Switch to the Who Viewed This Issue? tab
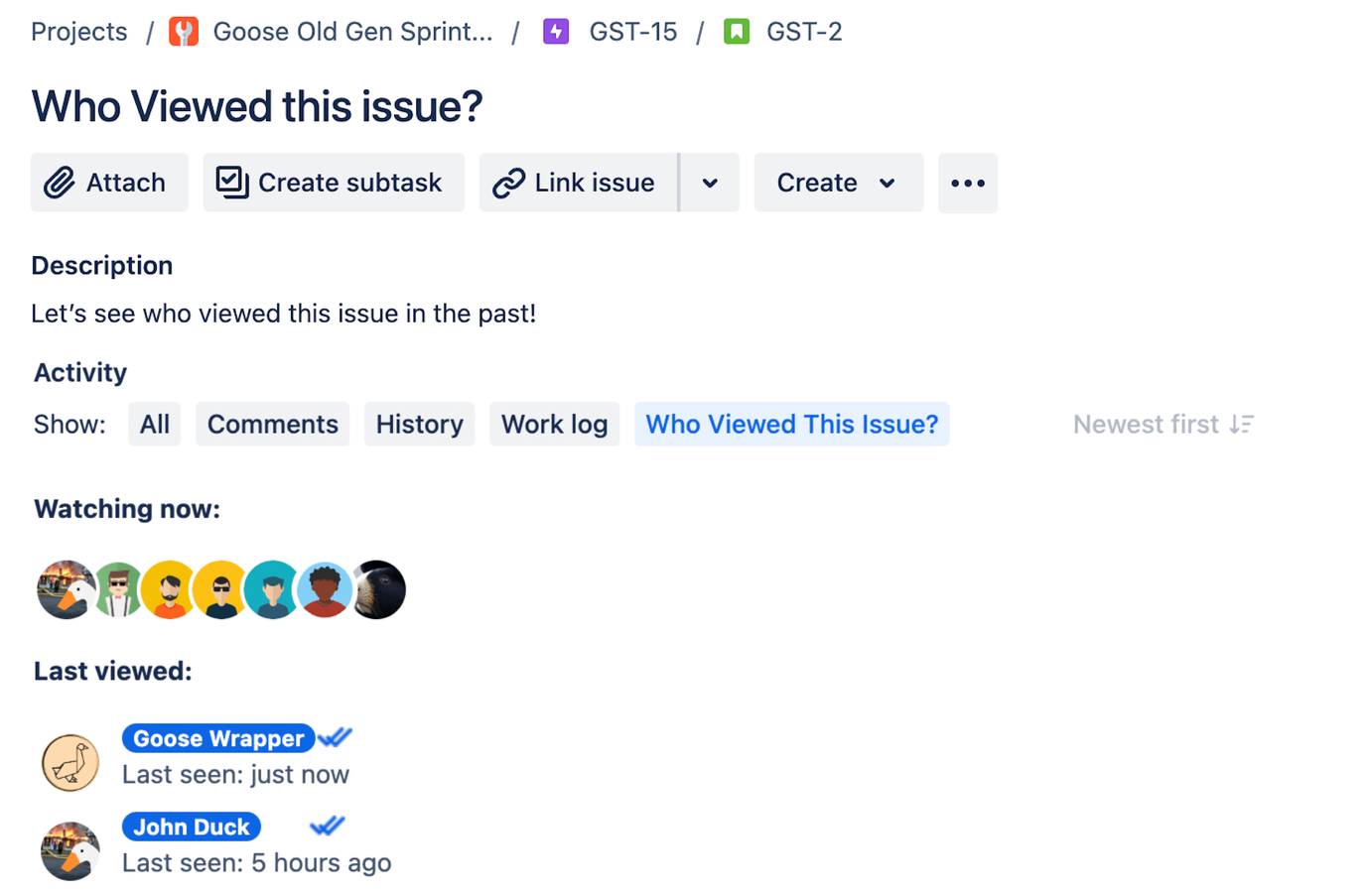The image size is (1372, 893). tap(792, 425)
